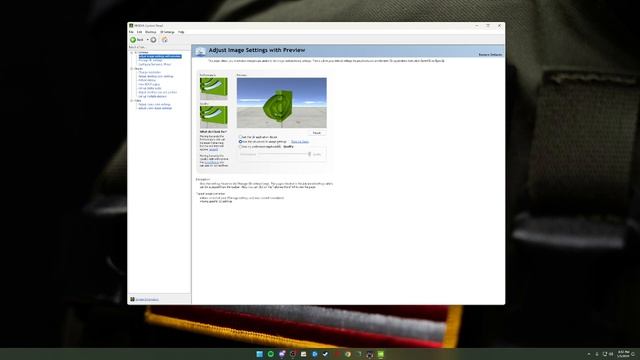Click the NVIDIA title bar icon
The image size is (640, 360).
[131, 25]
